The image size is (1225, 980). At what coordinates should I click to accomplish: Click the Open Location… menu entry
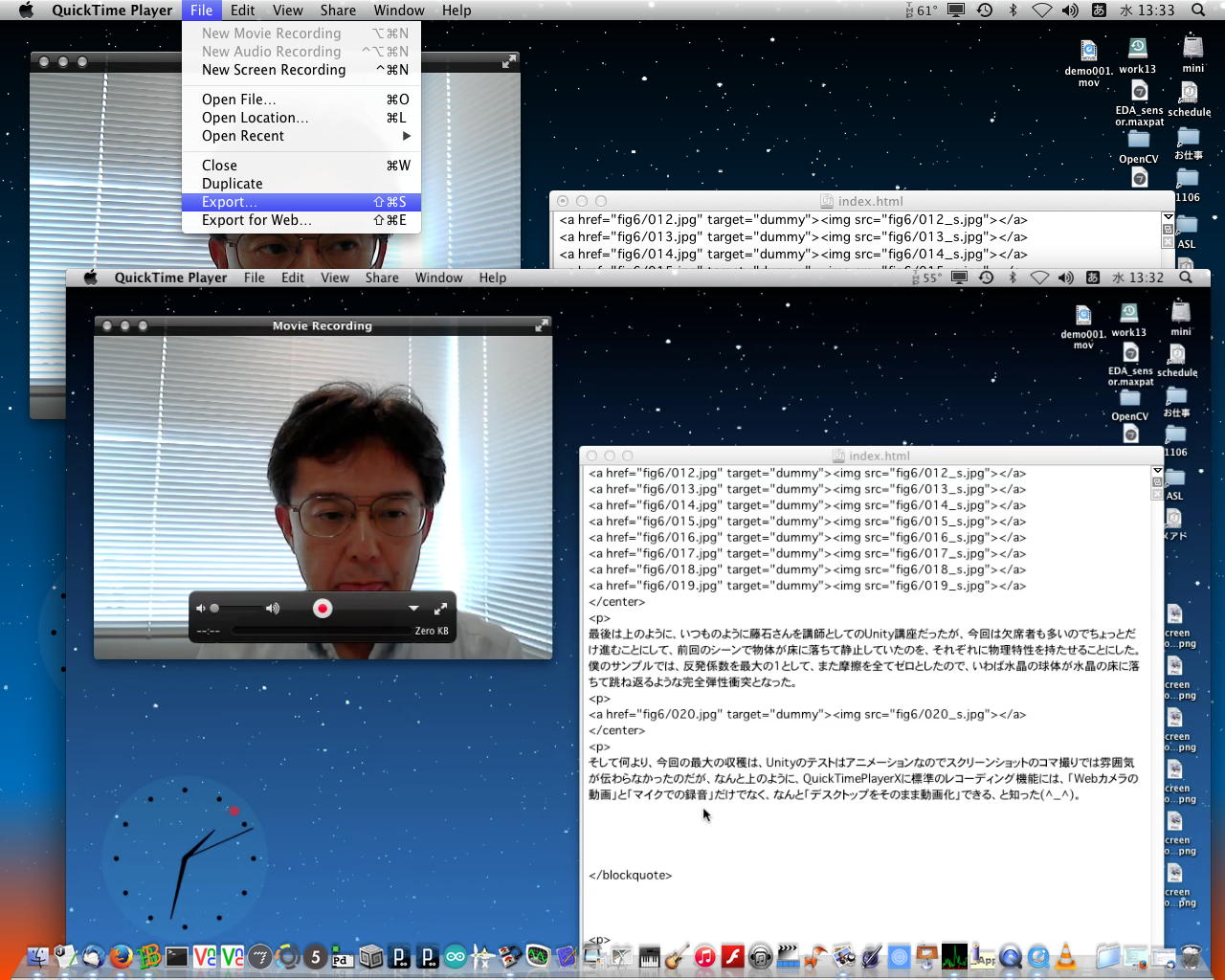coord(255,118)
